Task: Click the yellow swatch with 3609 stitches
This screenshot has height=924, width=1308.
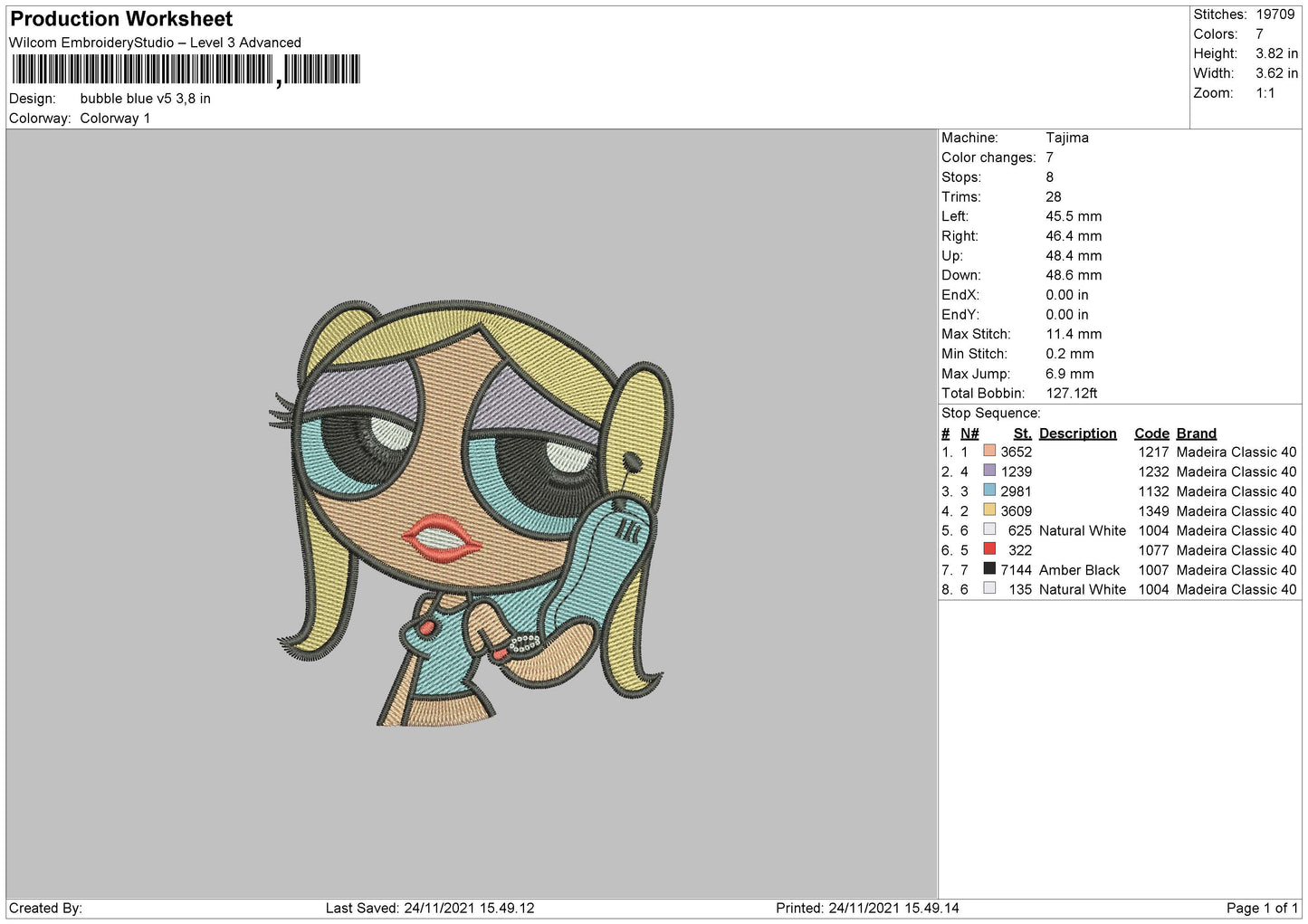Action: coord(989,510)
